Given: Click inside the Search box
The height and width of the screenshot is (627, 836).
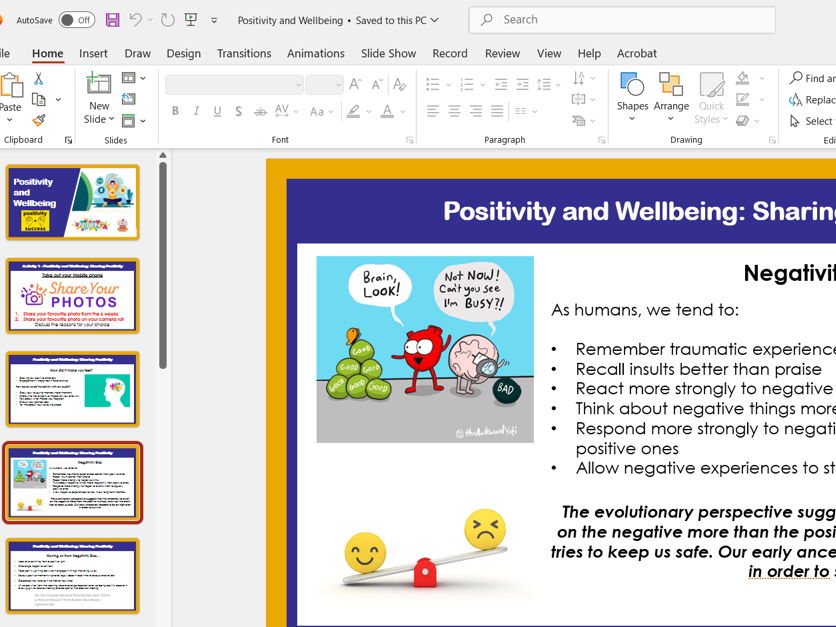Looking at the screenshot, I should [620, 19].
